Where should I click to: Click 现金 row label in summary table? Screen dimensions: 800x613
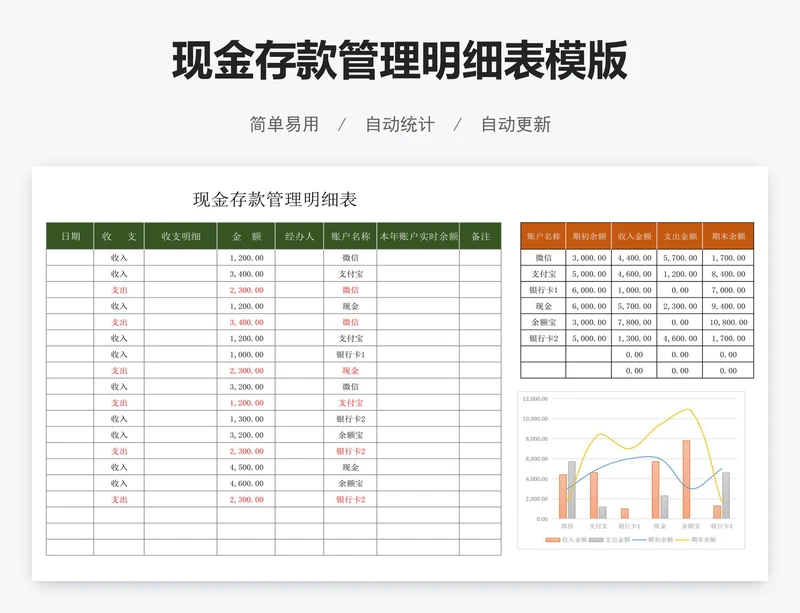click(x=543, y=306)
